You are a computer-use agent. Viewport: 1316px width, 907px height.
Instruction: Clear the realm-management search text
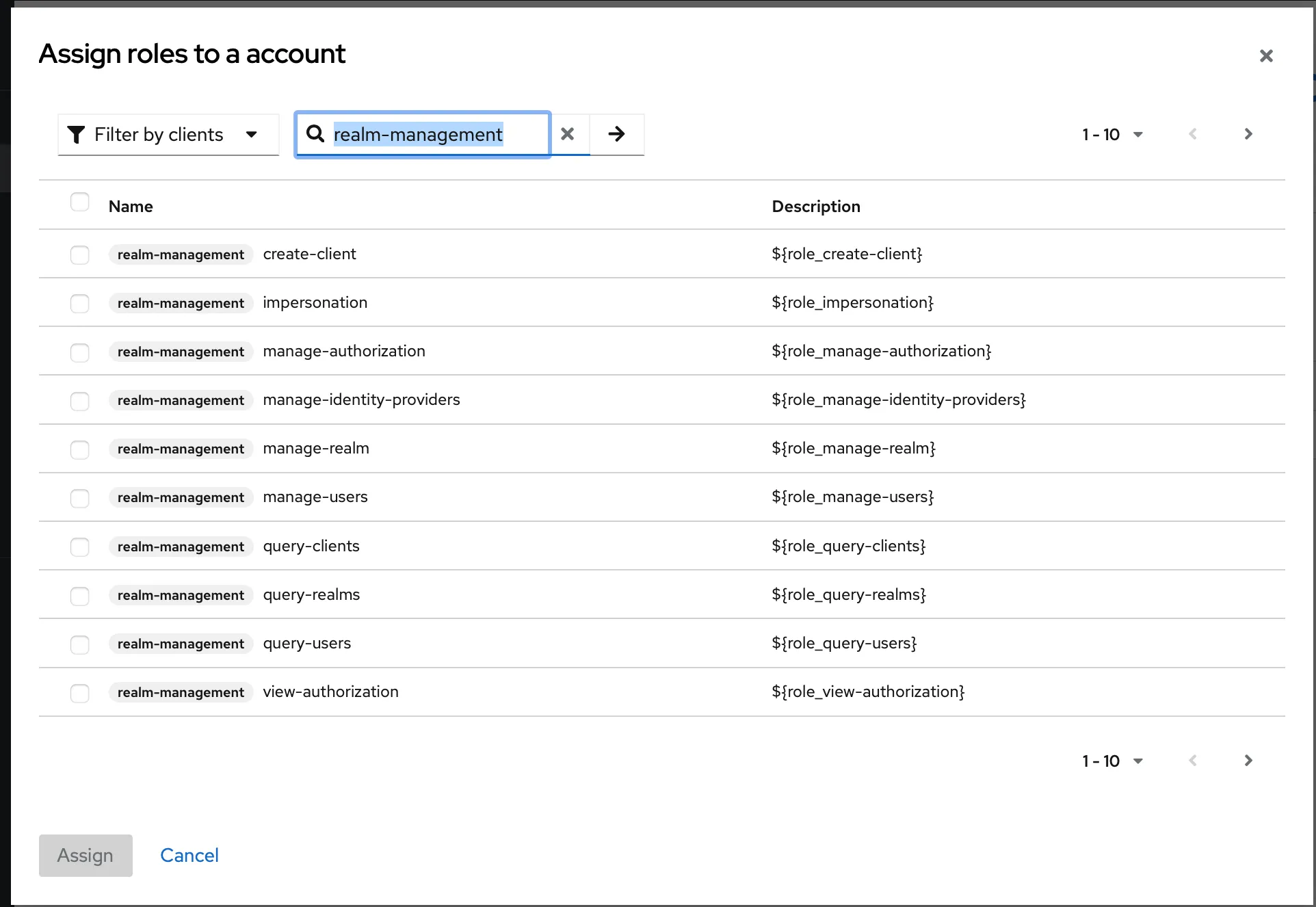[568, 134]
